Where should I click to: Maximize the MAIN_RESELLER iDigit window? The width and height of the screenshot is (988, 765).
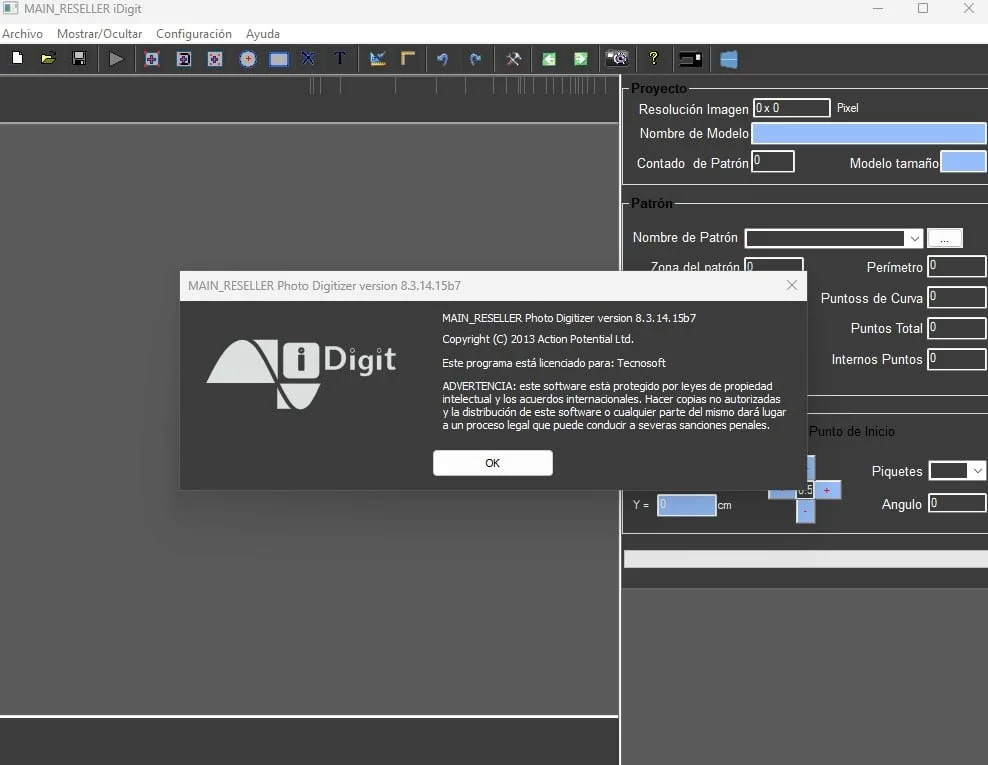(923, 8)
